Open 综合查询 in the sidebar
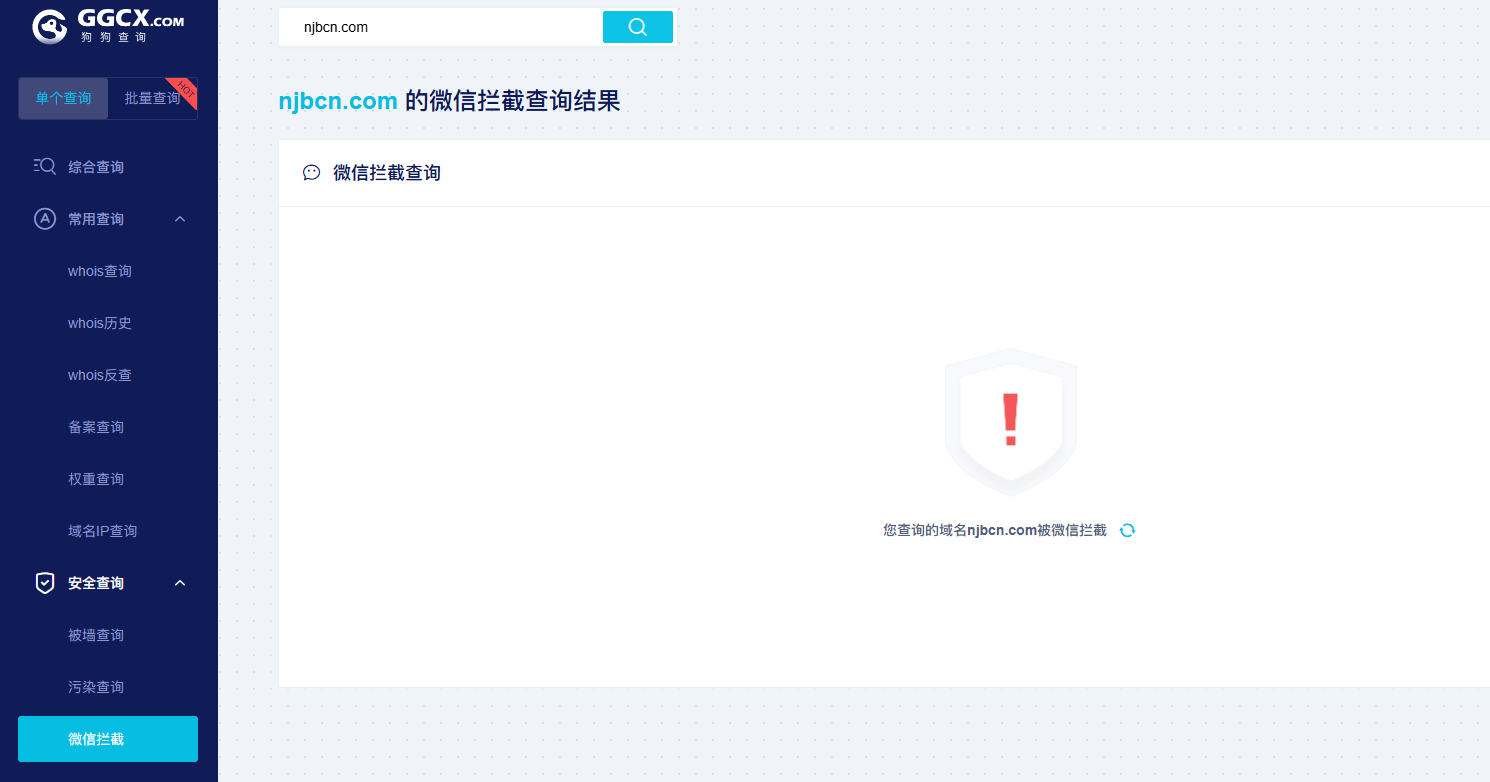The image size is (1490, 782). coord(96,167)
